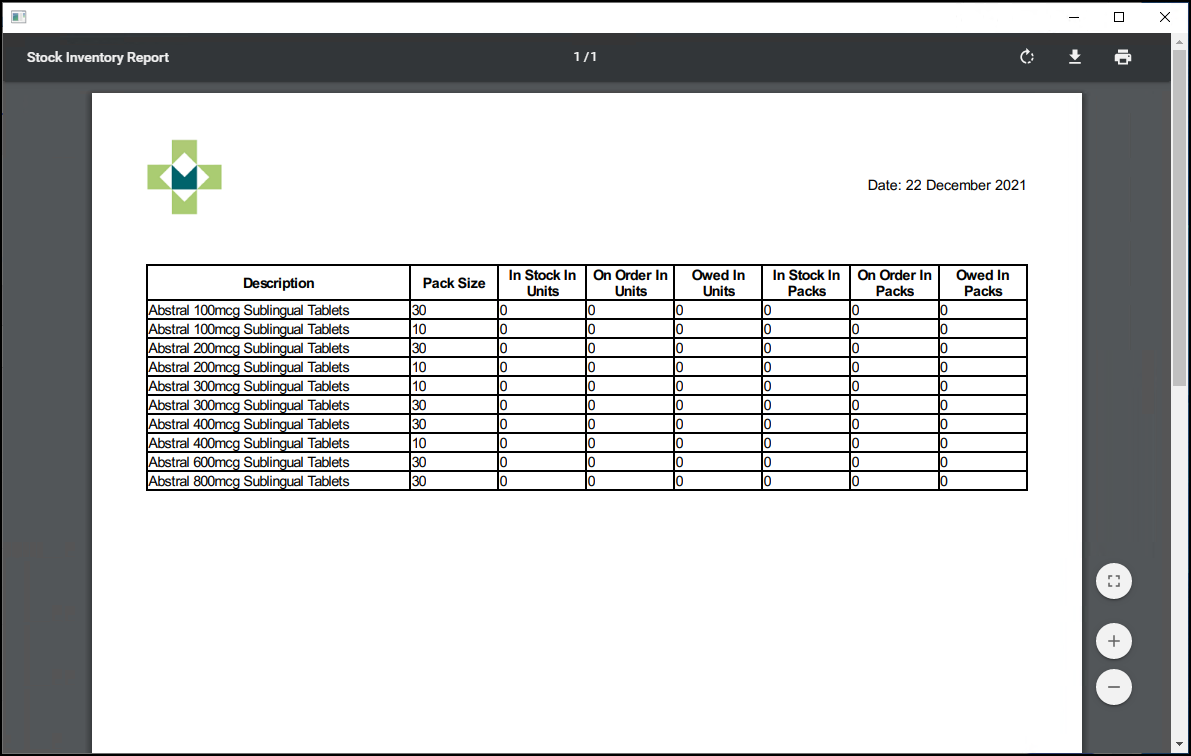Click the pharmacy cross logo

coord(184,177)
